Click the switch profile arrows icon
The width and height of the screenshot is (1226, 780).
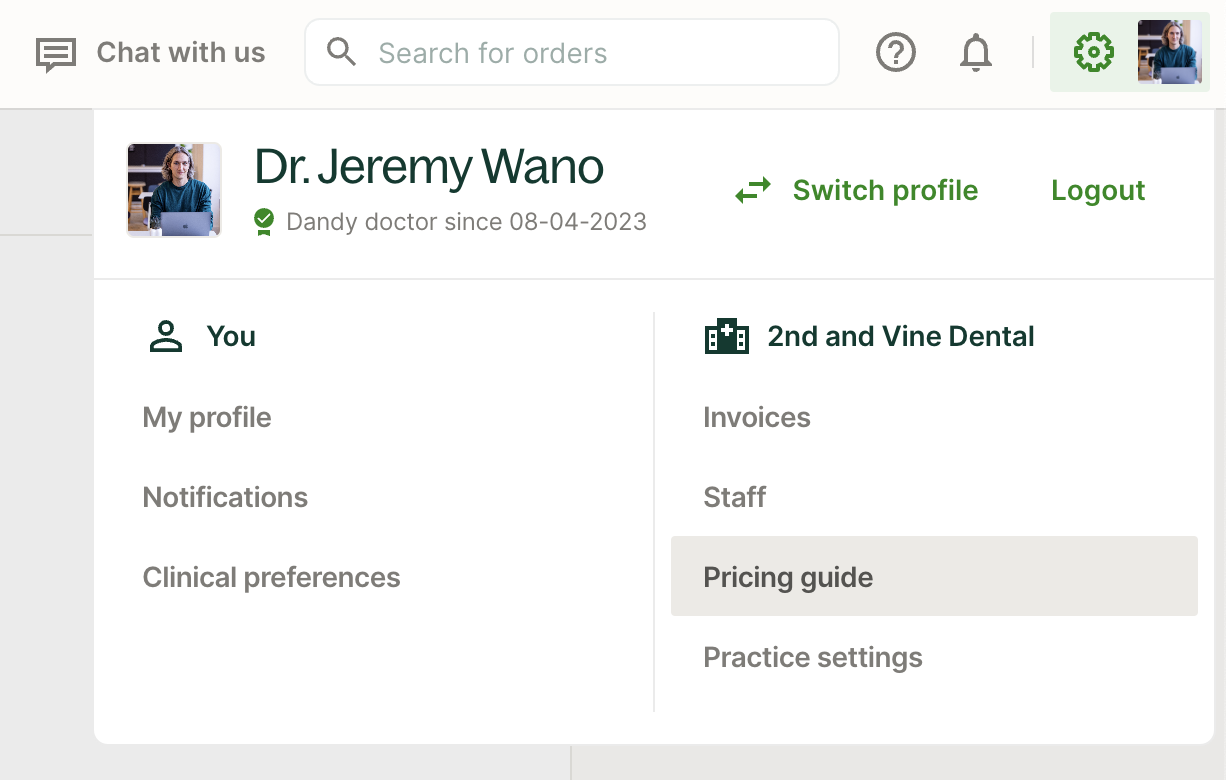click(753, 190)
